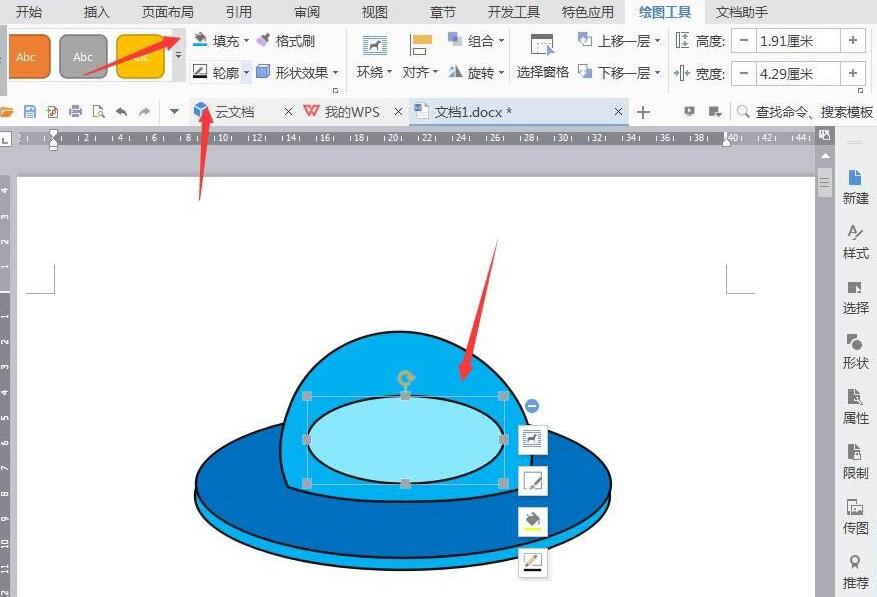The image size is (877, 597).
Task: Click the 高度 value field 1.91厘米
Action: [798, 41]
